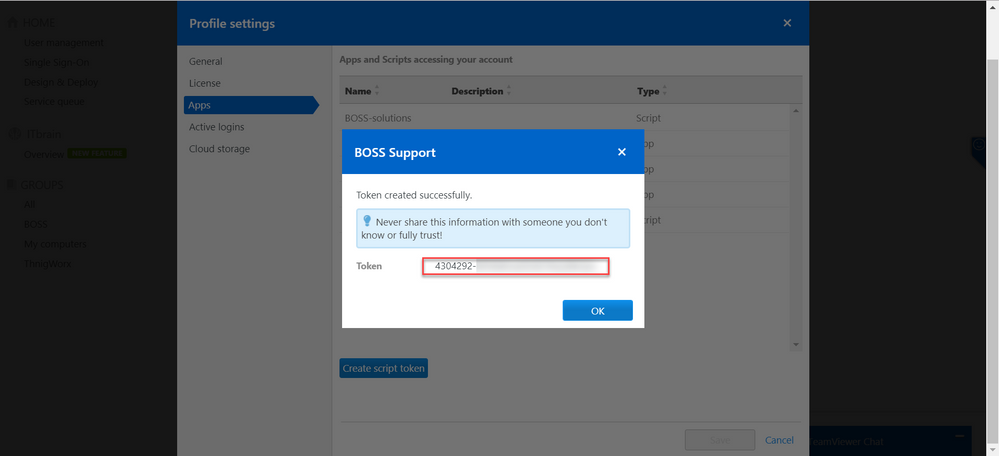
Task: Click the Script type cell of BOSS-solutions
Action: (x=648, y=118)
